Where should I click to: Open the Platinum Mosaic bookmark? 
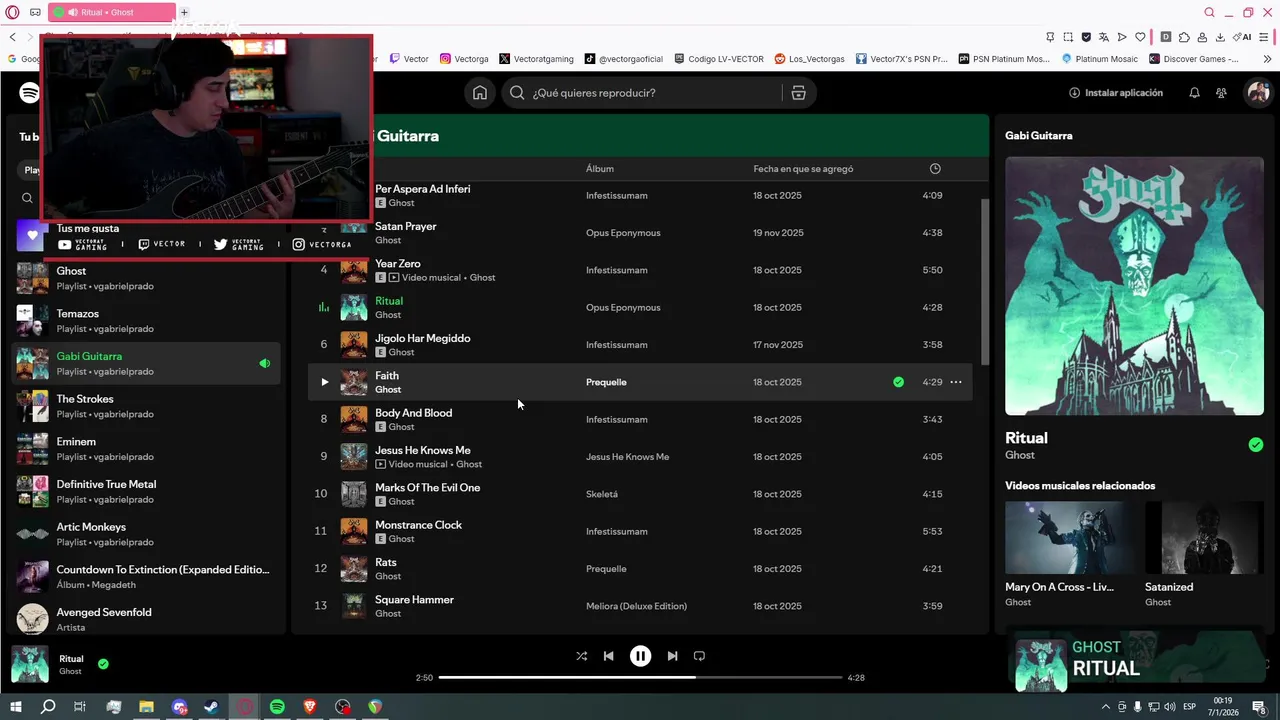1099,59
